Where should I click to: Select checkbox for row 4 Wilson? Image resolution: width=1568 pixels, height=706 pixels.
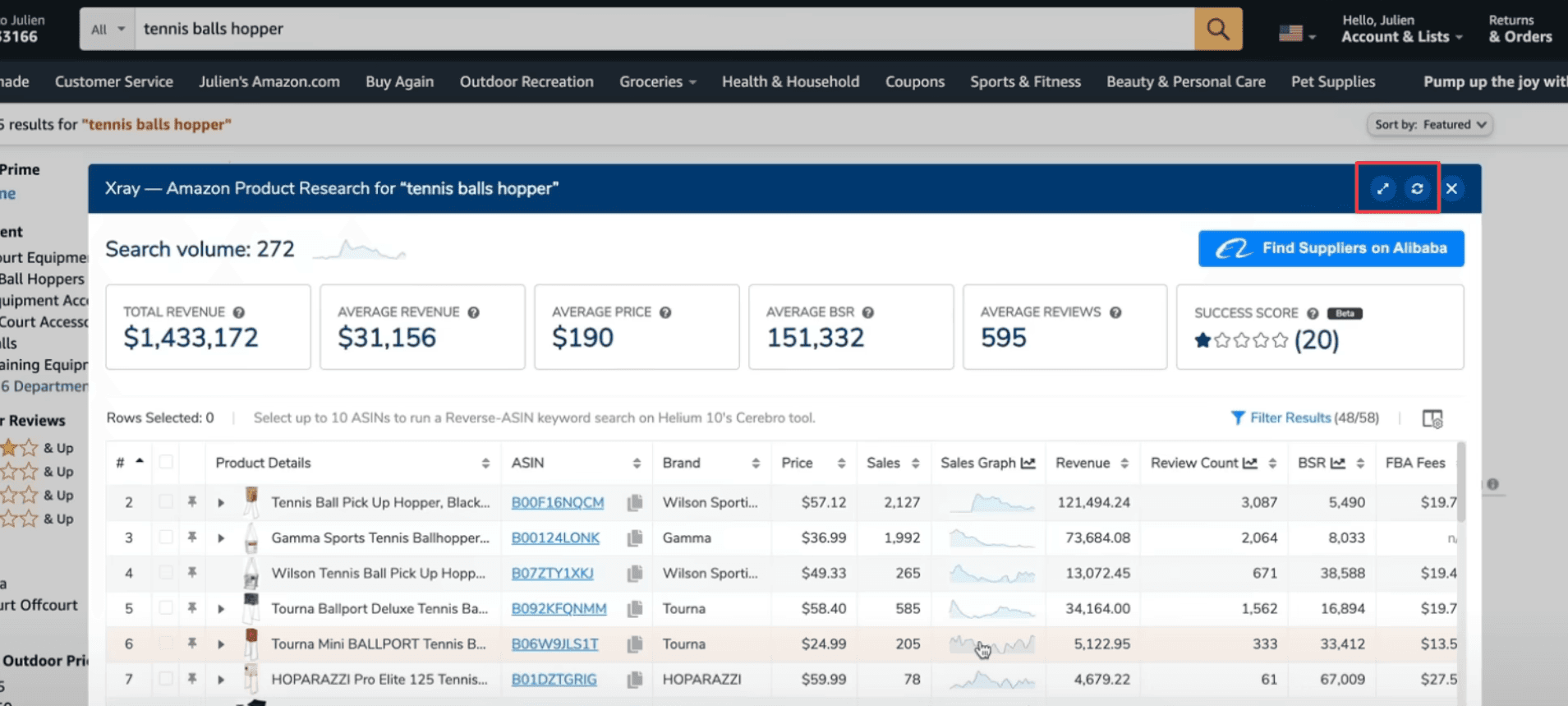click(166, 572)
